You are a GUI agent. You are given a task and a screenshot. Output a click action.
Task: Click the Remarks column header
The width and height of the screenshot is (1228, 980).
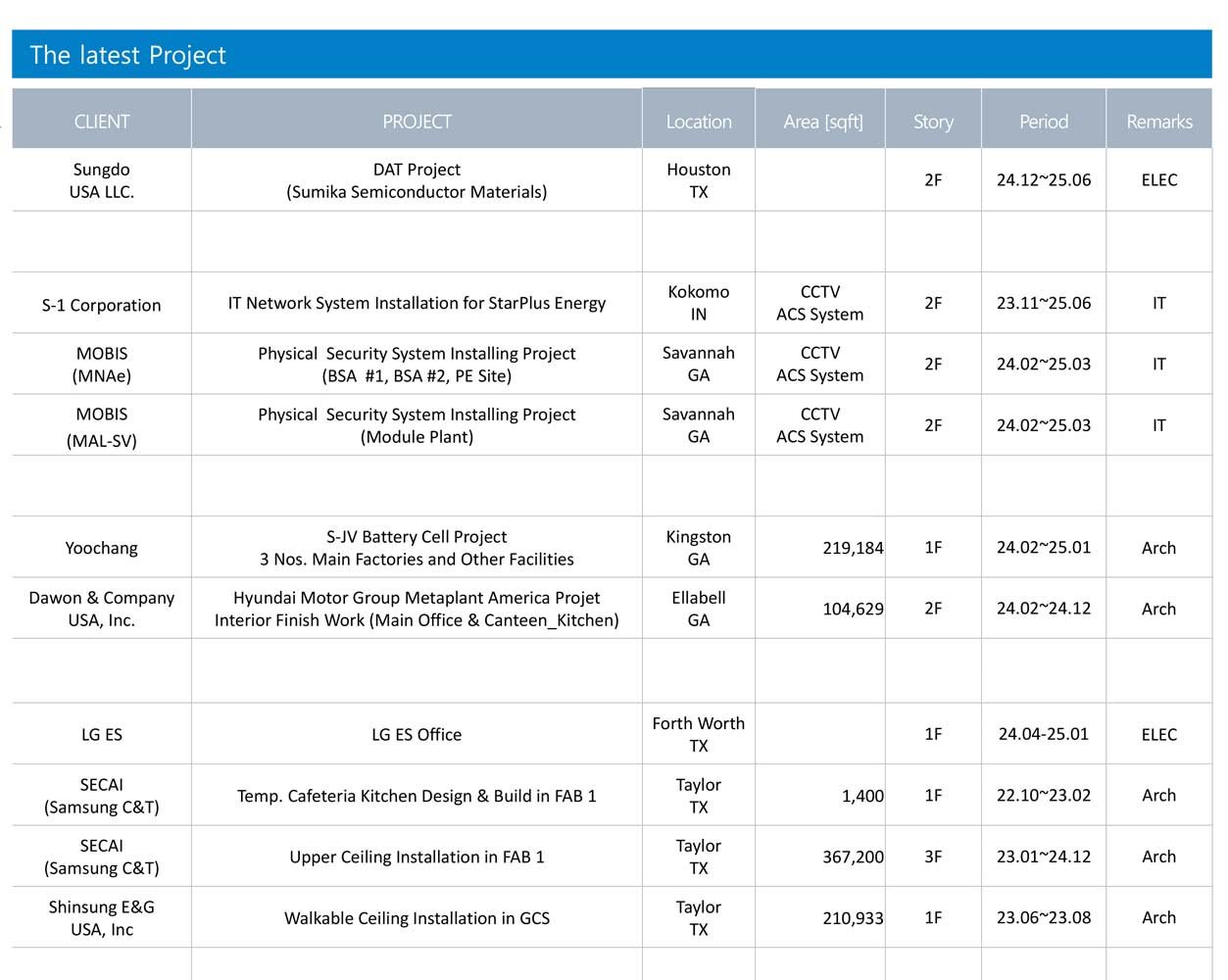click(x=1158, y=122)
